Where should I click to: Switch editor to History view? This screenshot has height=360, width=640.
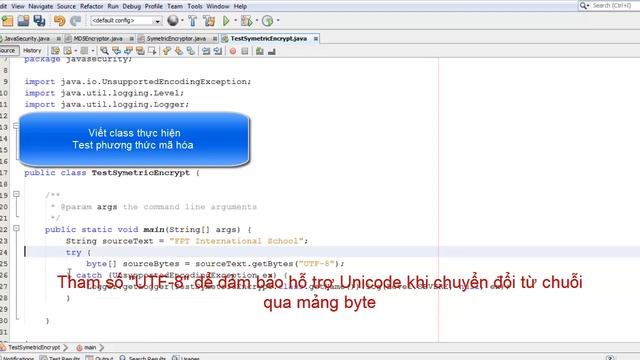click(32, 51)
